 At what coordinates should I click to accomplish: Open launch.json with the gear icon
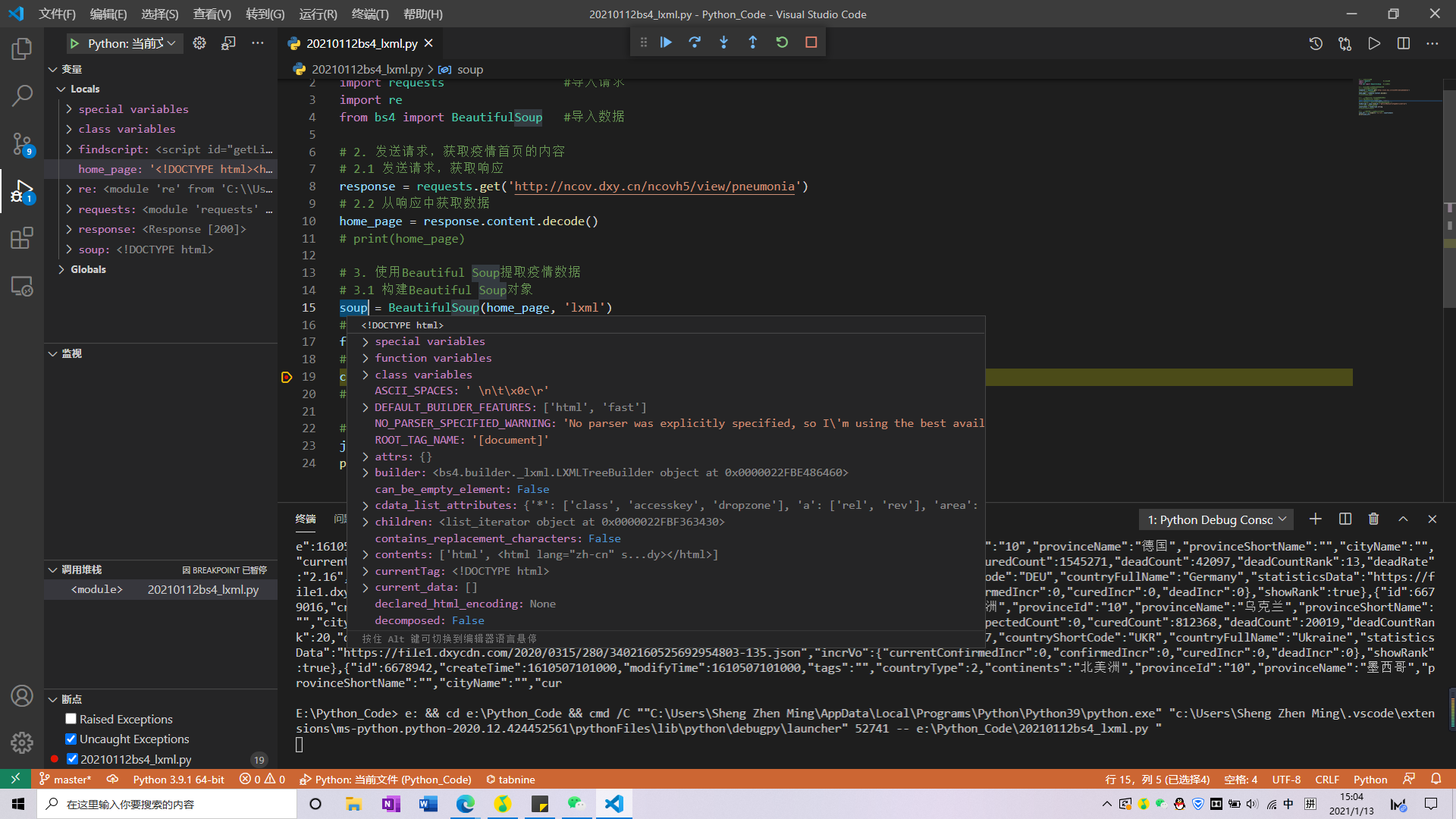pos(199,43)
